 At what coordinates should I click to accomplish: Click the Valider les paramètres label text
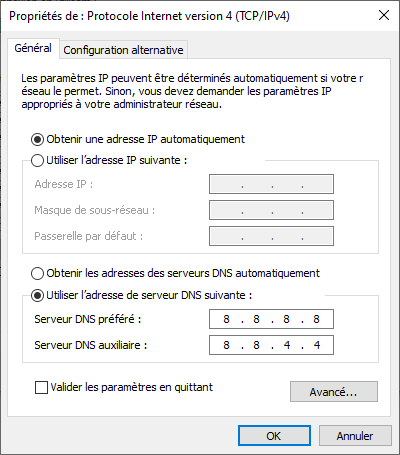click(132, 387)
